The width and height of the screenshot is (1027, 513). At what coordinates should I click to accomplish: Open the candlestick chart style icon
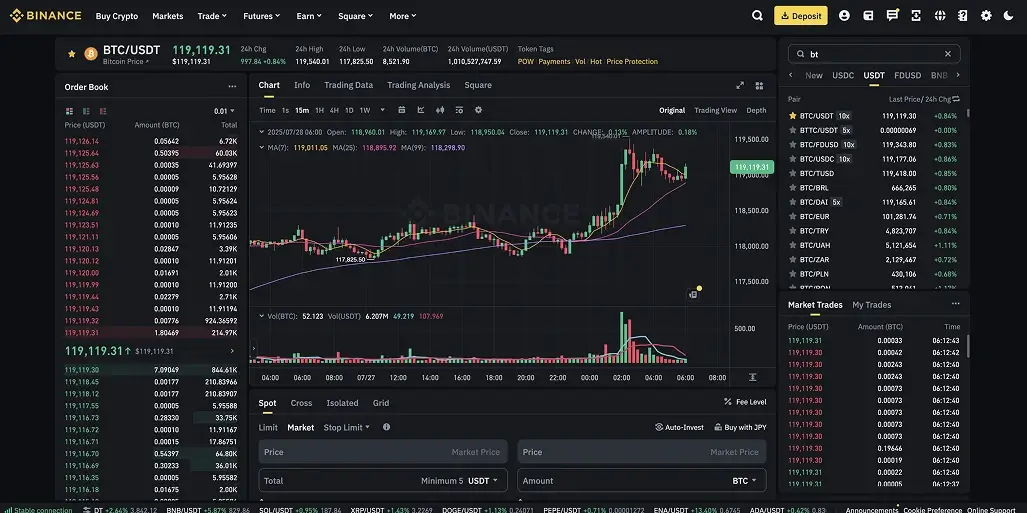click(x=440, y=110)
